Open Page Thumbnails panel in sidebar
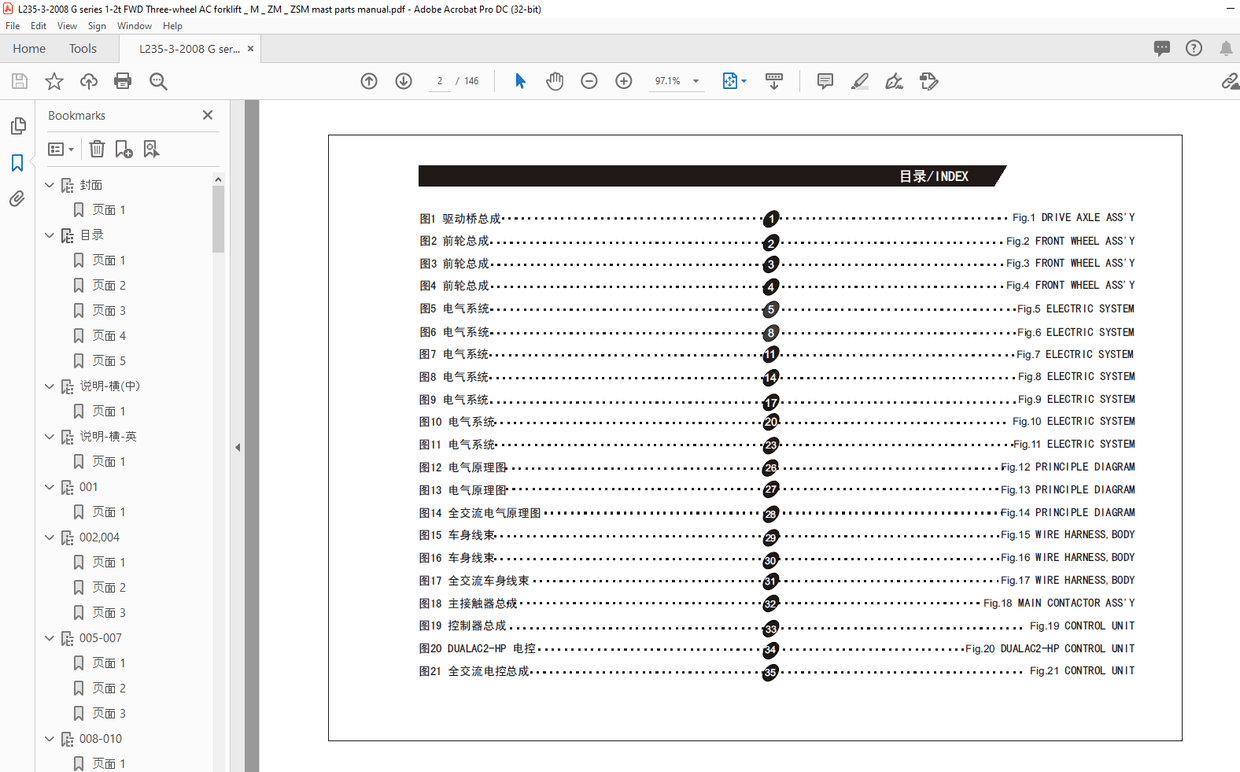 pyautogui.click(x=17, y=126)
